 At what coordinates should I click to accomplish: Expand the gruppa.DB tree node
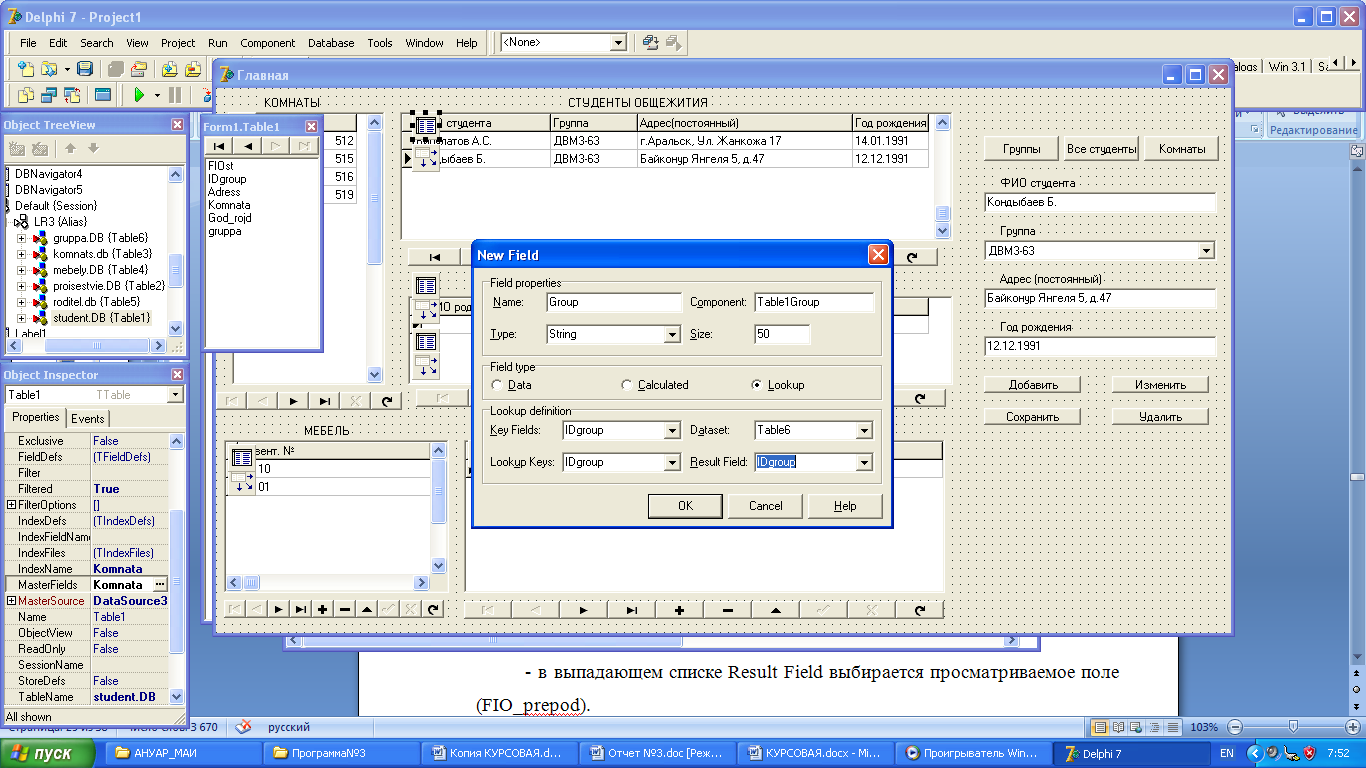tap(21, 238)
